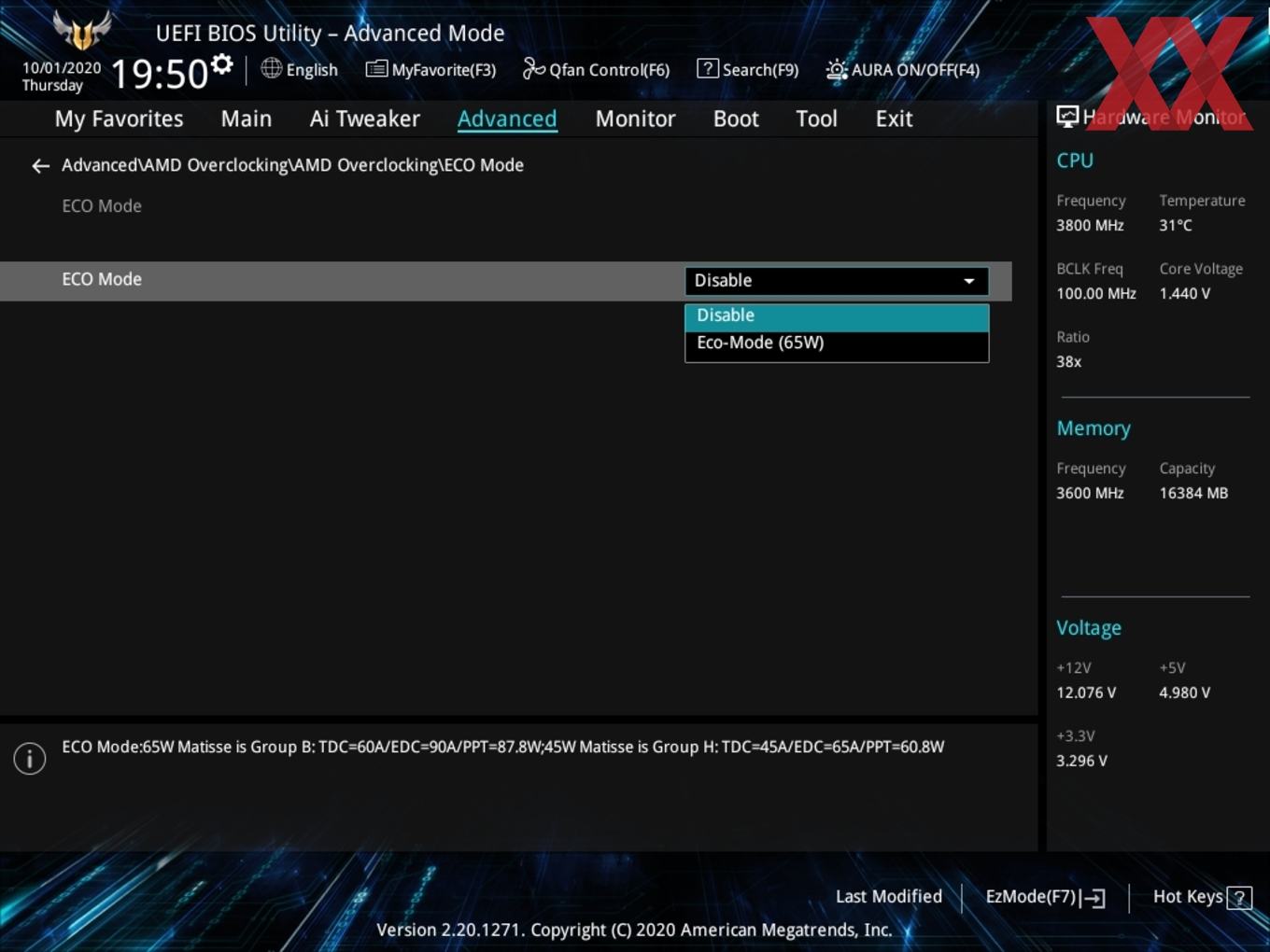Click the Capacity 16384 MB value
Screen dimensions: 1270x952
[x=1193, y=493]
